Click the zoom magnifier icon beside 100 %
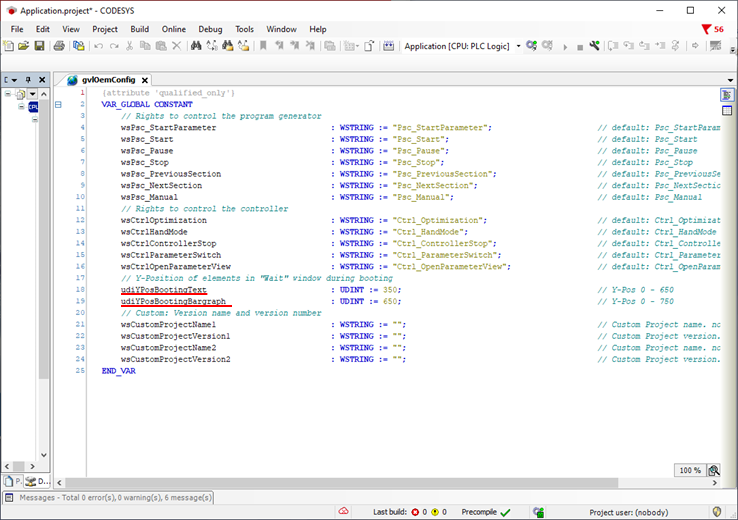Viewport: 738px width, 520px height. point(714,470)
